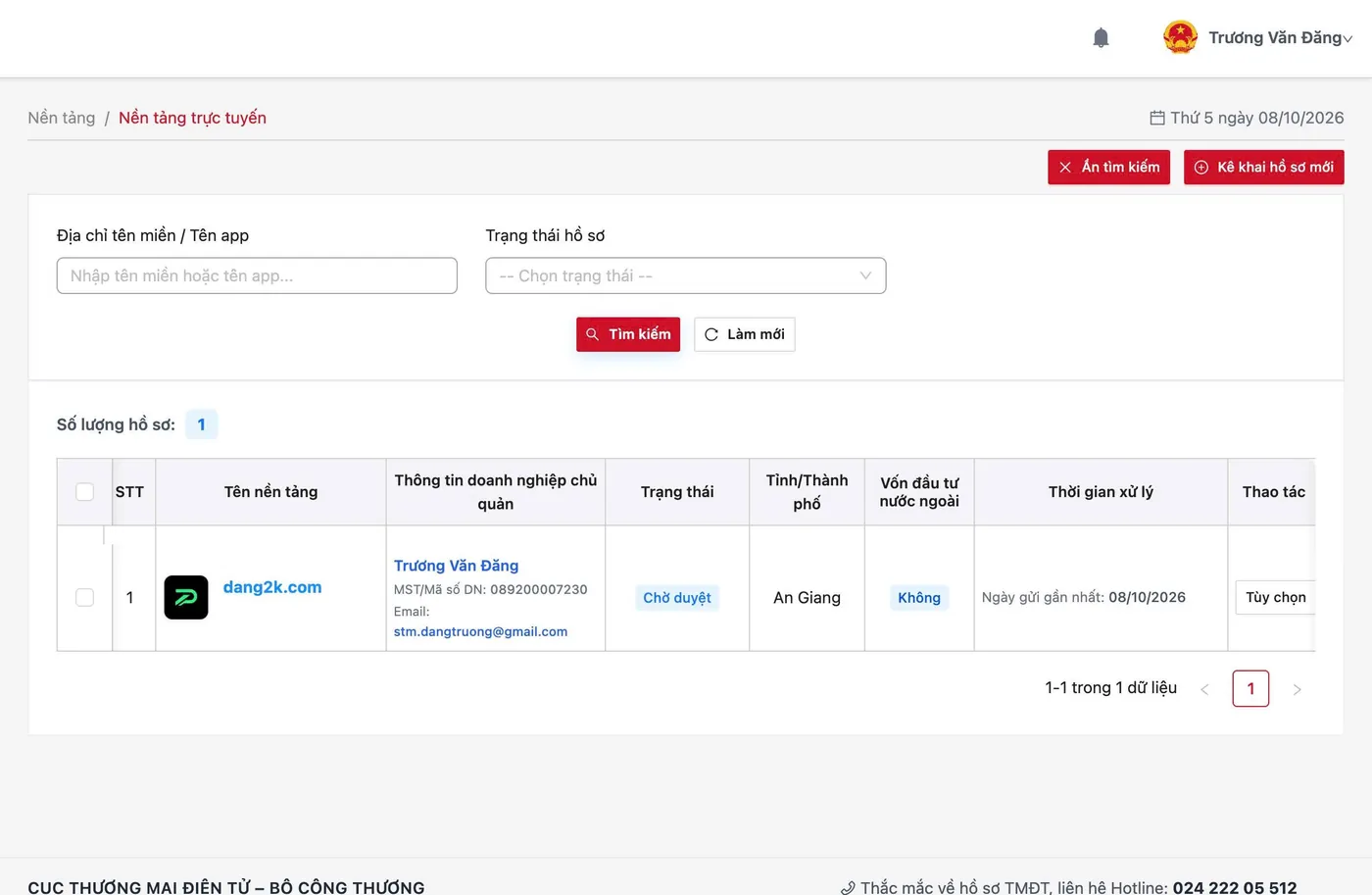The height and width of the screenshot is (895, 1372).
Task: Click the MST/Mã số DN 089200007230 text
Action: [490, 589]
